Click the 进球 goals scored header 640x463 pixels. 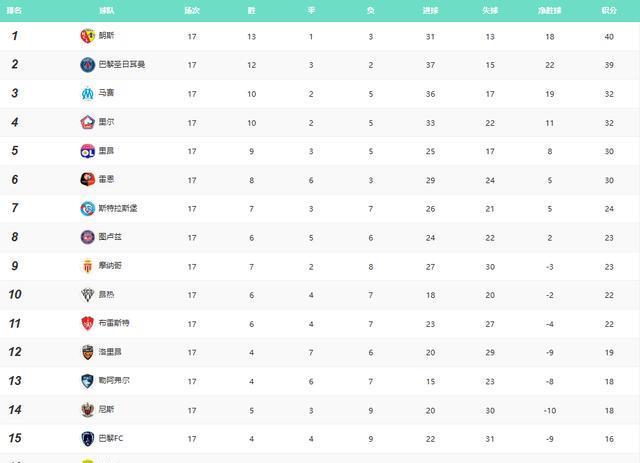point(430,10)
